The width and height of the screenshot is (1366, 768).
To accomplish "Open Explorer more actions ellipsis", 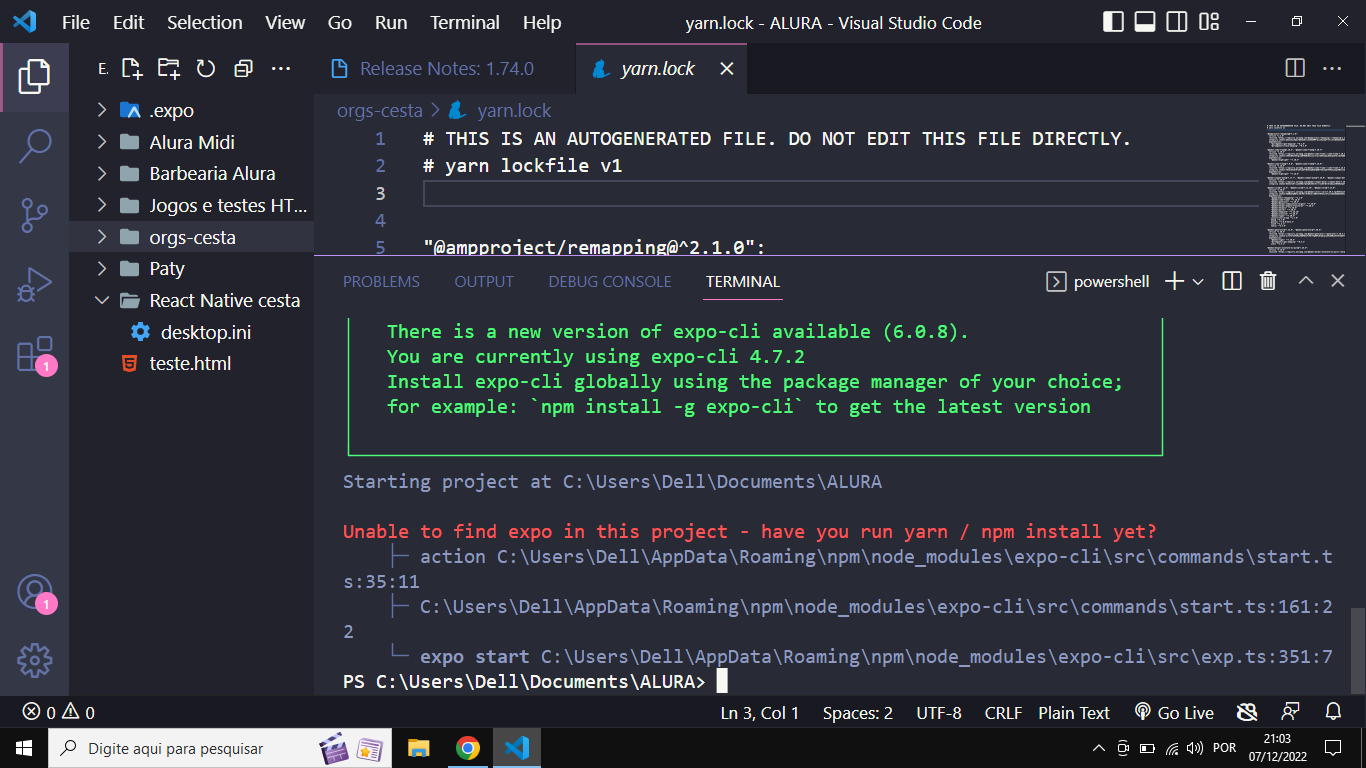I will [x=281, y=69].
